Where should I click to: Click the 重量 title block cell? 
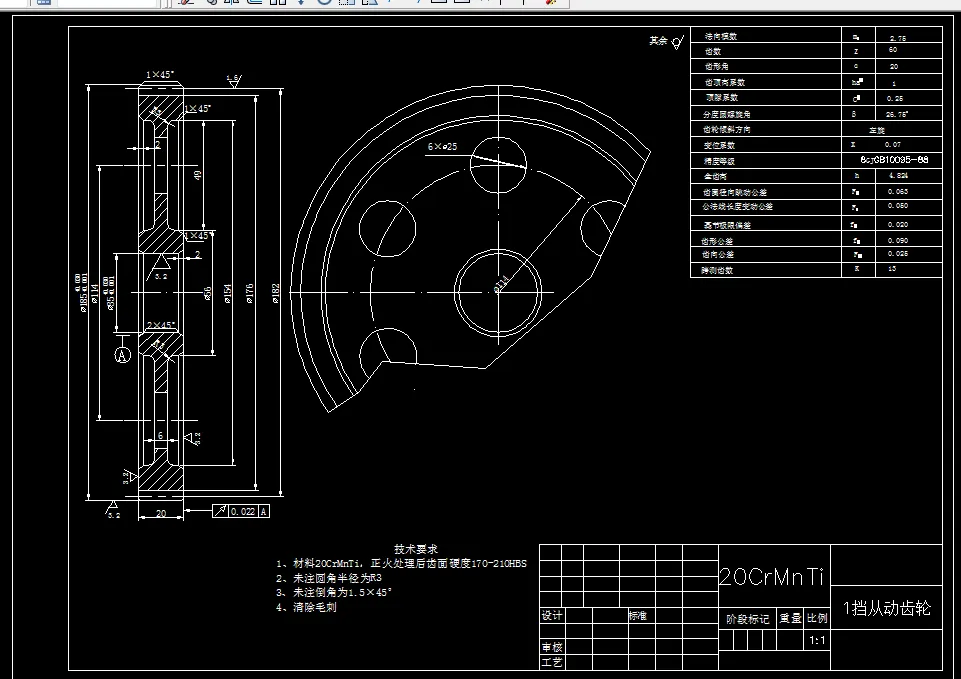coord(791,618)
